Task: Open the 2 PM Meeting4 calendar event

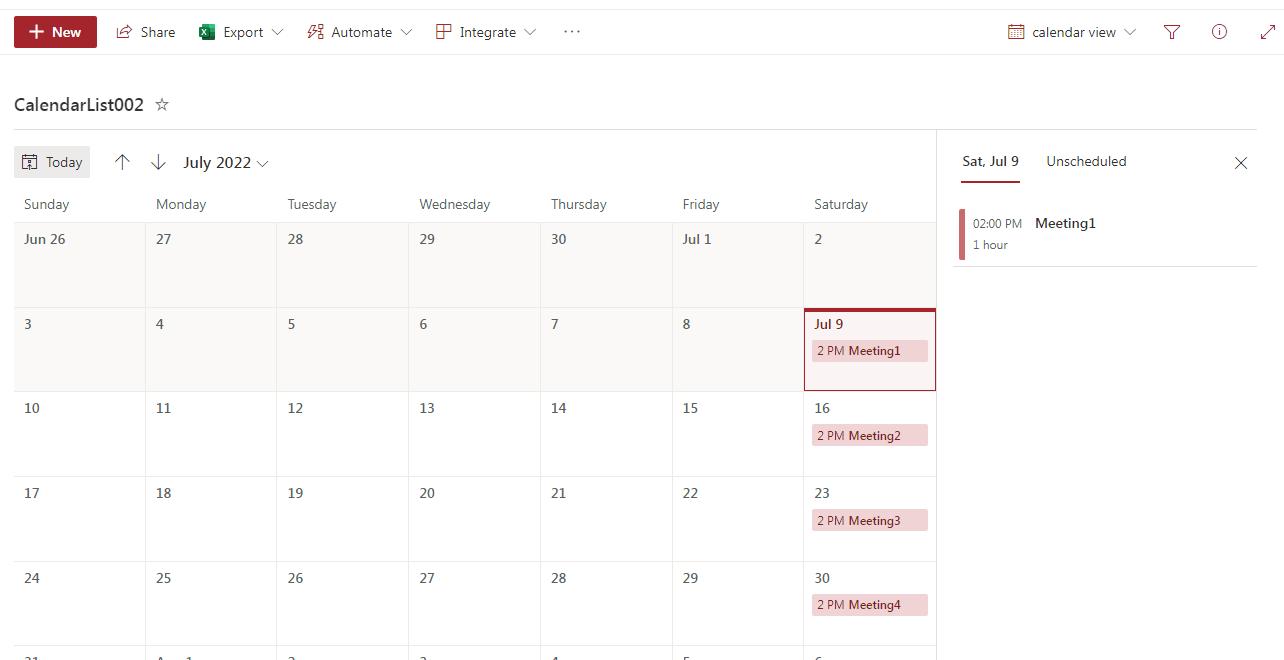Action: point(869,605)
